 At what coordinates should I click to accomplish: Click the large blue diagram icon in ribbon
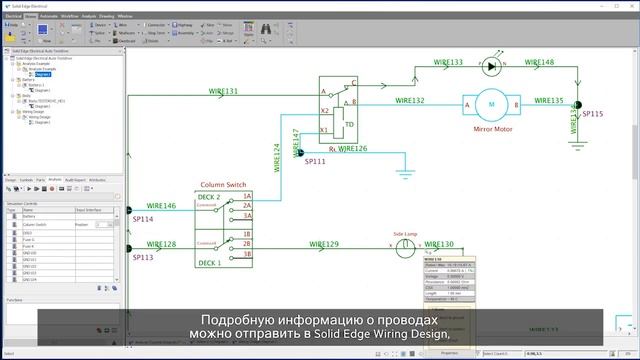click(x=42, y=29)
